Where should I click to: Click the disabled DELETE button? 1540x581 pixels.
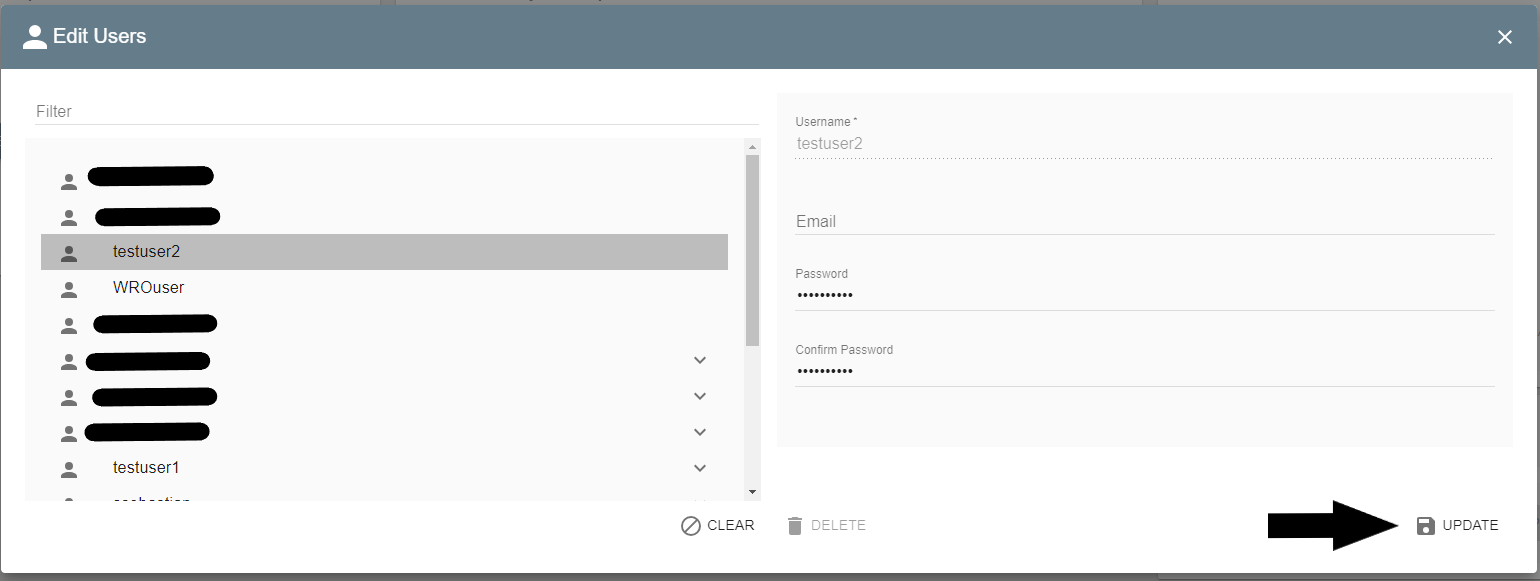point(826,525)
